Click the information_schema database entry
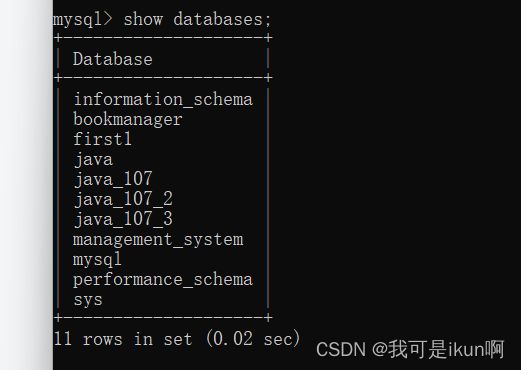This screenshot has width=521, height=370. [163, 99]
